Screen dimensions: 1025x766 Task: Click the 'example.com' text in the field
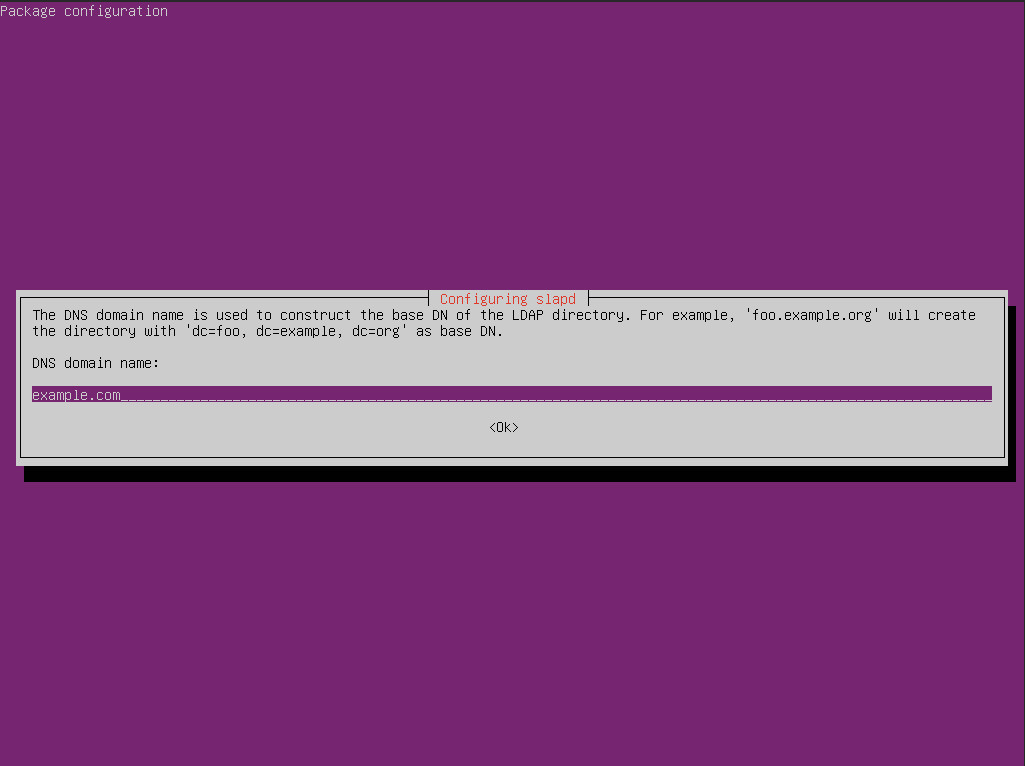click(76, 395)
